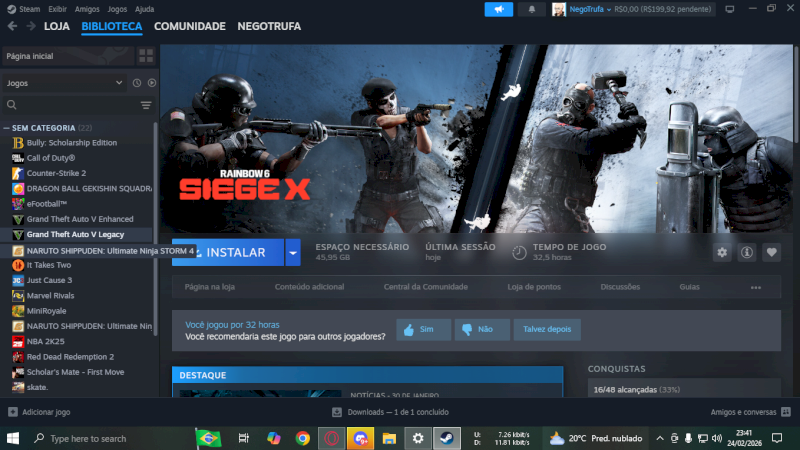The height and width of the screenshot is (450, 800).
Task: Open Conteúdo adicional link
Action: [309, 287]
